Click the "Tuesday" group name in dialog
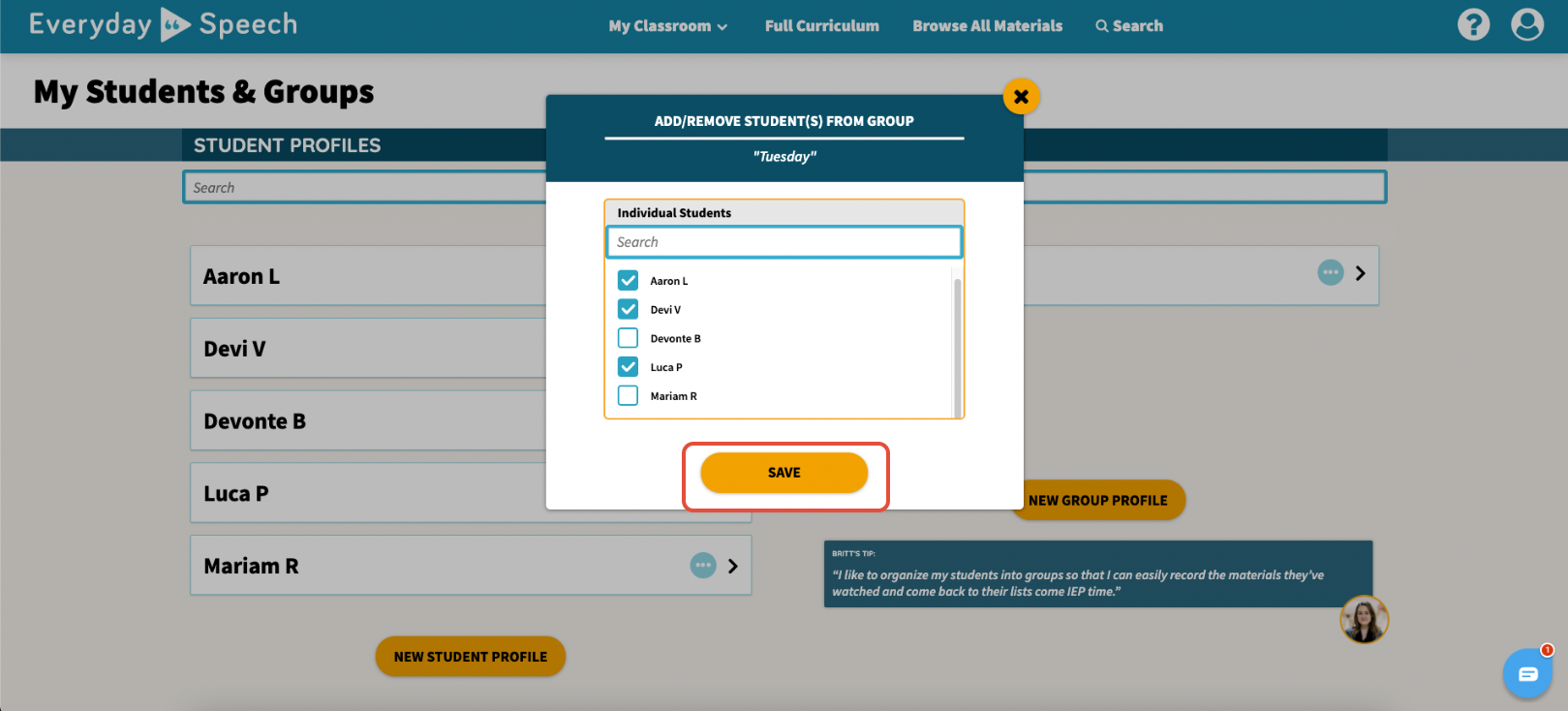The image size is (1568, 711). [x=784, y=157]
